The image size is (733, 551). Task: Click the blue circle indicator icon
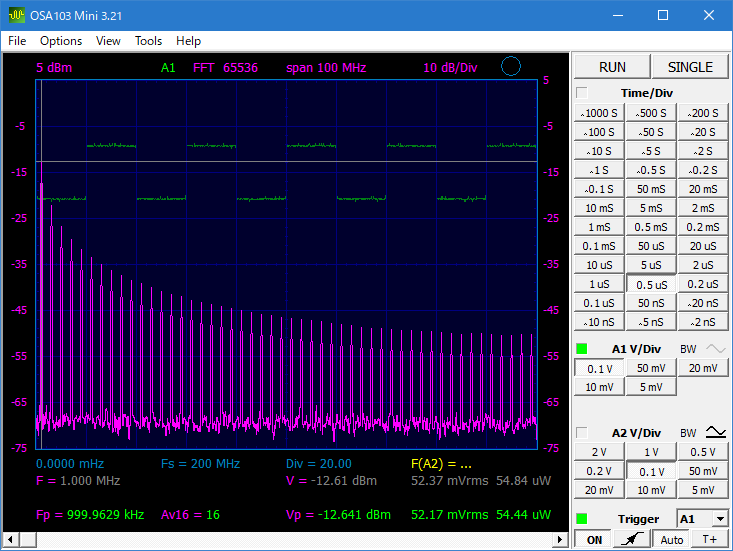[510, 66]
